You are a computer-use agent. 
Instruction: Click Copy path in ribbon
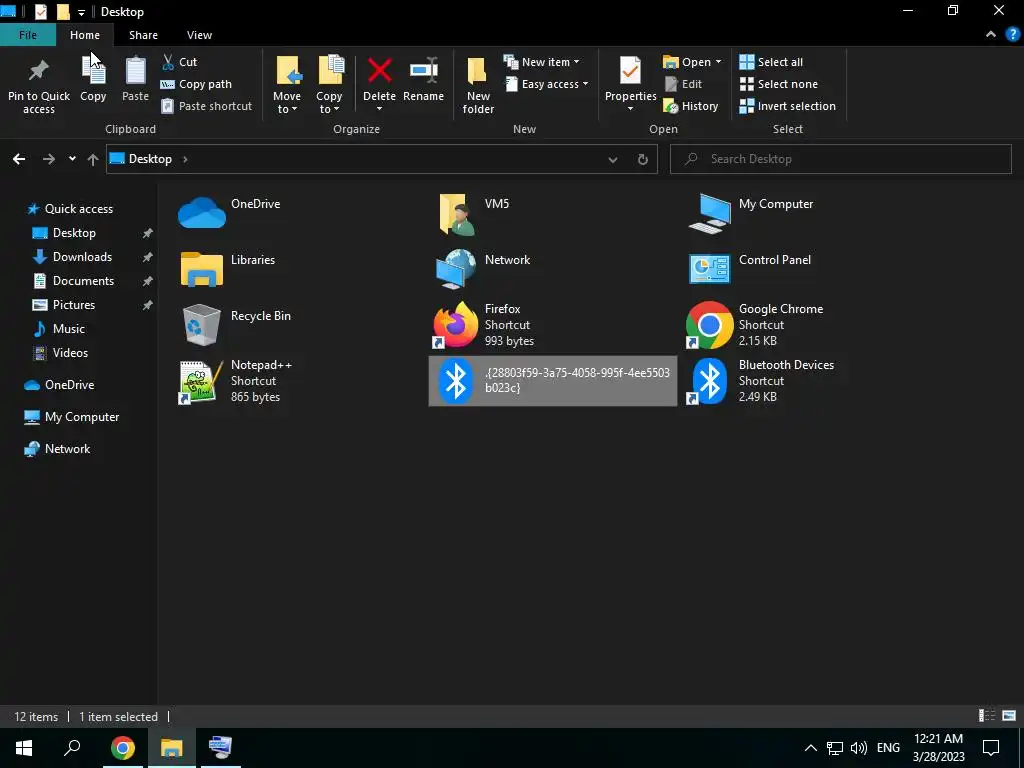[x=196, y=84]
